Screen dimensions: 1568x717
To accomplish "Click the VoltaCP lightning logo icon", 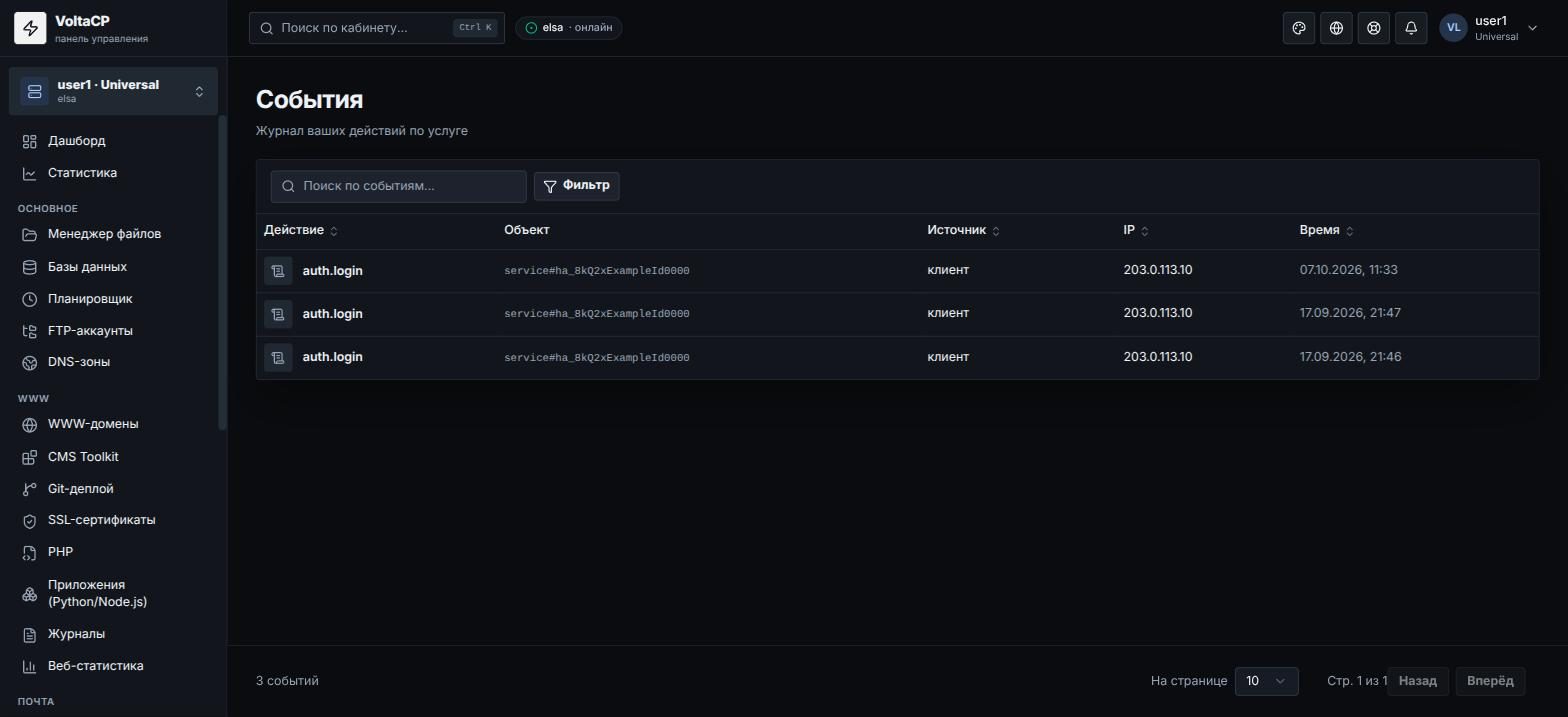I will (30, 28).
